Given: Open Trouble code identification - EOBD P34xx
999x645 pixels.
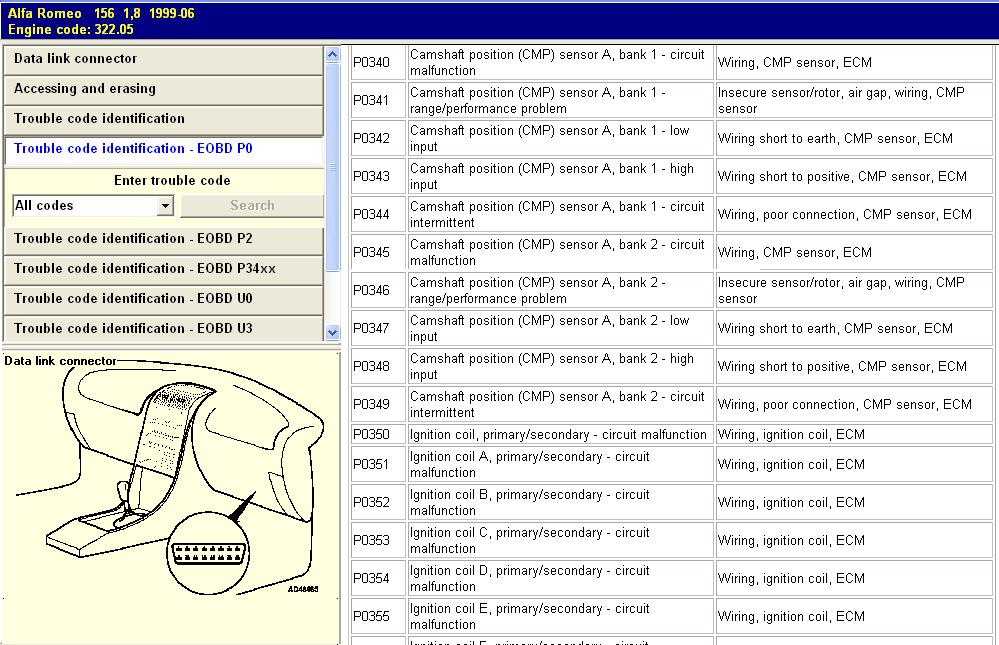Looking at the screenshot, I should click(164, 269).
